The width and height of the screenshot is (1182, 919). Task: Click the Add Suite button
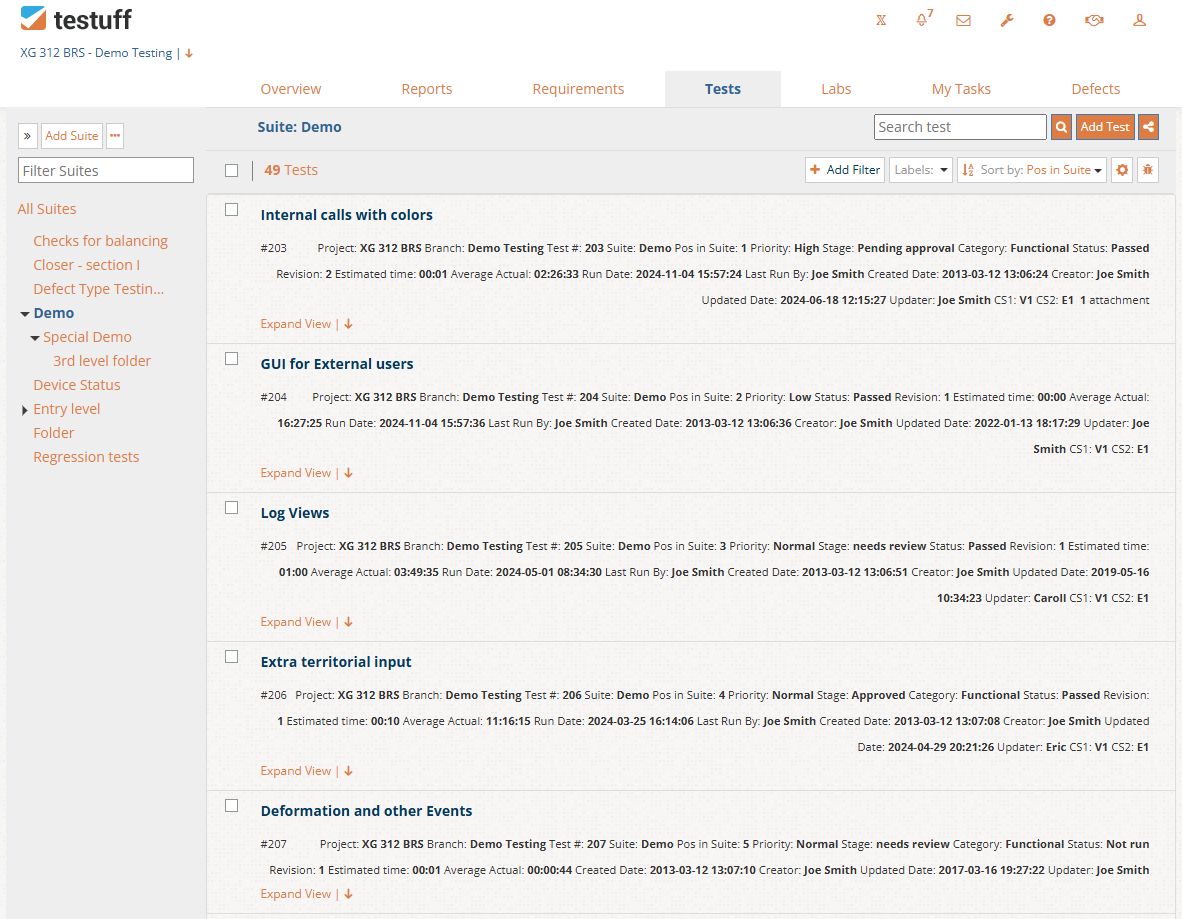click(x=72, y=136)
